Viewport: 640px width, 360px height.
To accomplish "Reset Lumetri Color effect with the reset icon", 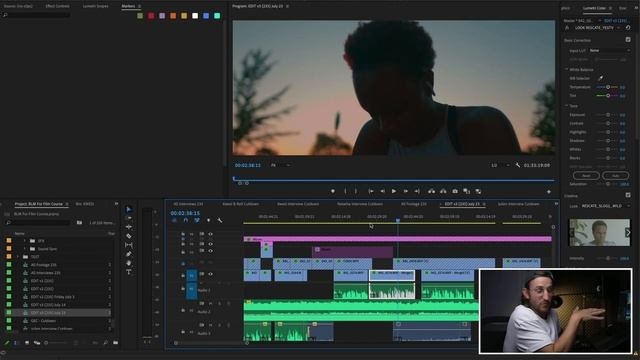I will point(628,28).
